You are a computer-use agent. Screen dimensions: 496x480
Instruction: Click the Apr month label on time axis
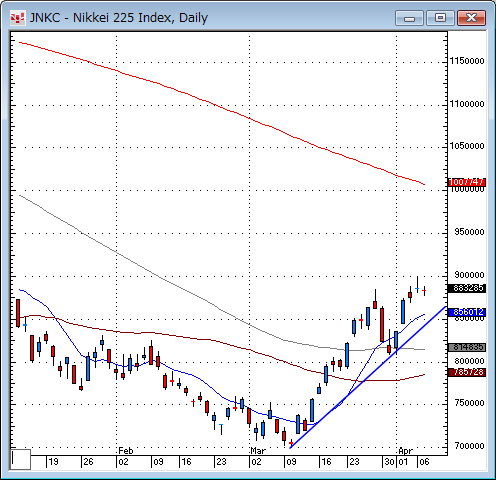click(405, 451)
